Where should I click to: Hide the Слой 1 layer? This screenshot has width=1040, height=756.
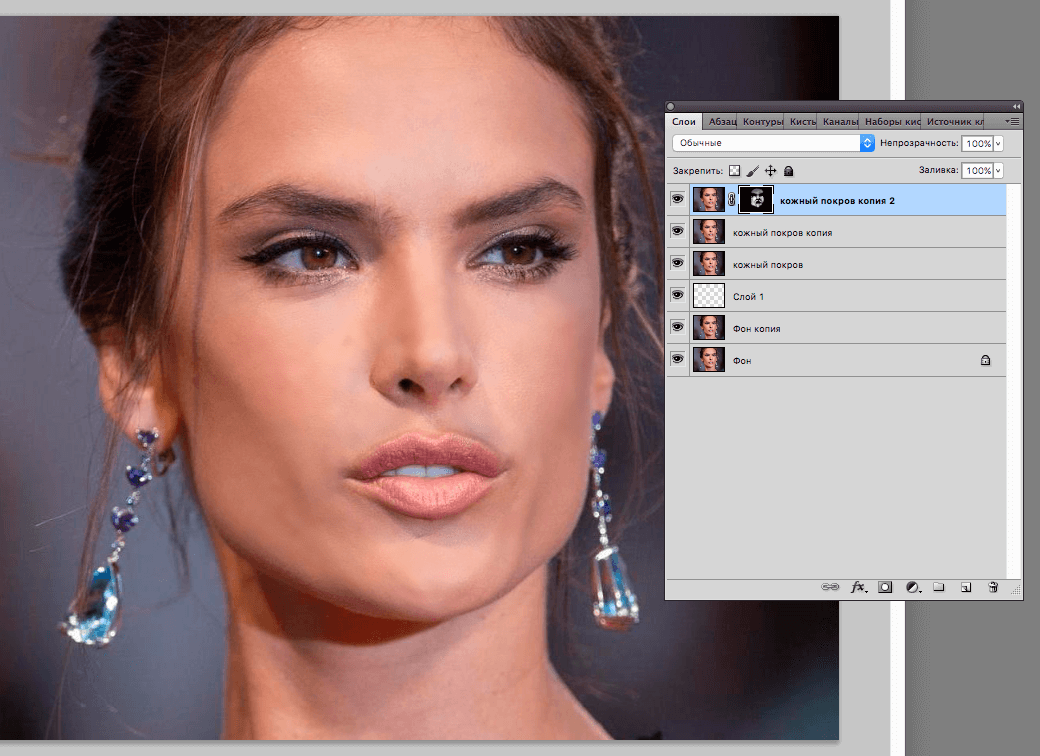678,296
